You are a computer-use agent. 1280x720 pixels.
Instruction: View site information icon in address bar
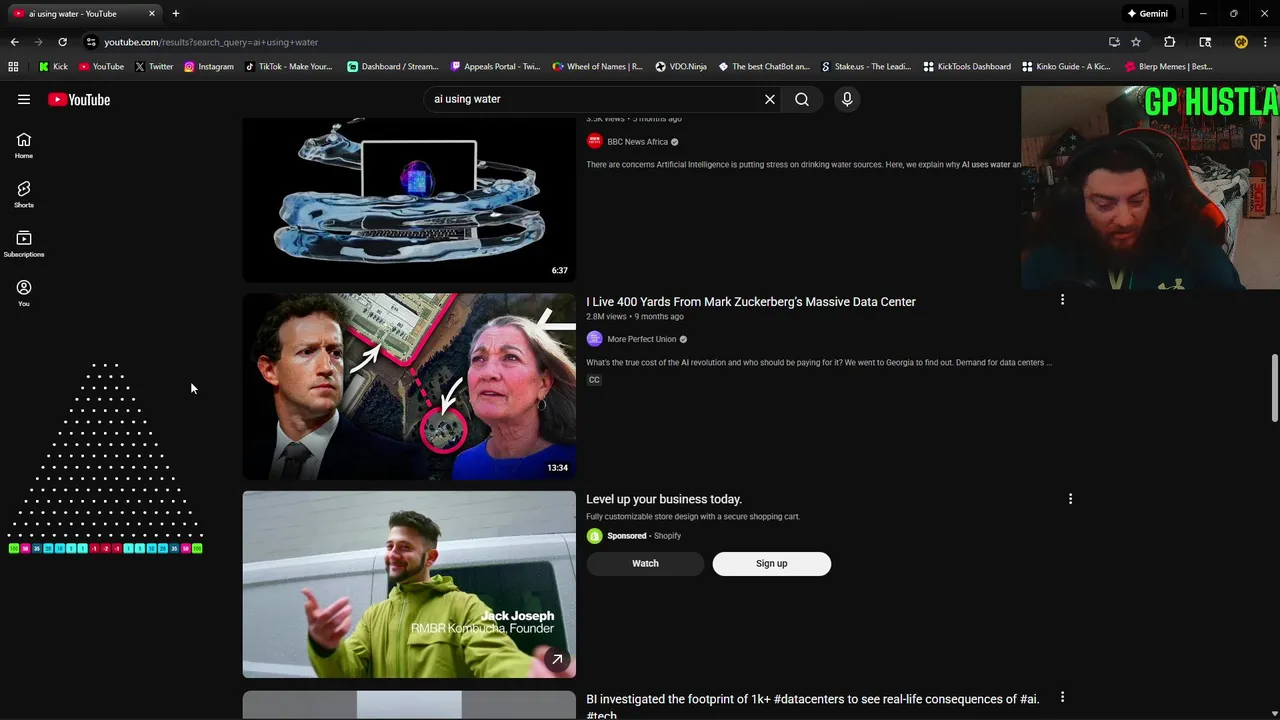(x=91, y=42)
